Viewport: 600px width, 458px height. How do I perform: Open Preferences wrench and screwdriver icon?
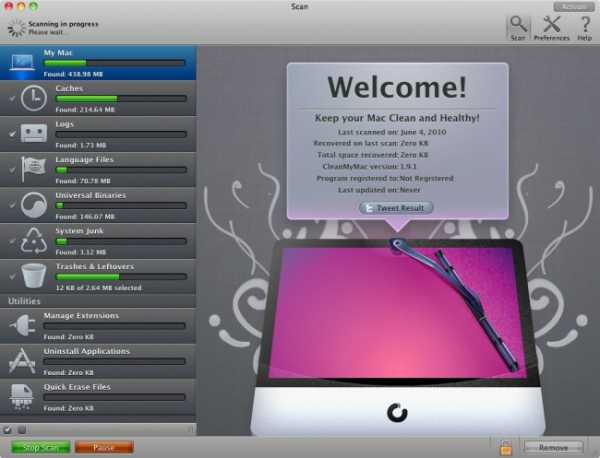coord(551,24)
